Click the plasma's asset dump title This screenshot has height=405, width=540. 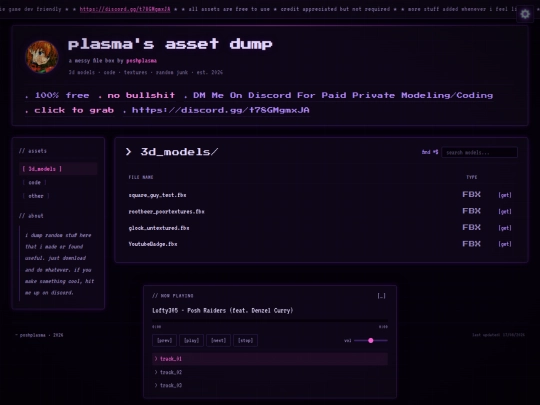(x=170, y=44)
